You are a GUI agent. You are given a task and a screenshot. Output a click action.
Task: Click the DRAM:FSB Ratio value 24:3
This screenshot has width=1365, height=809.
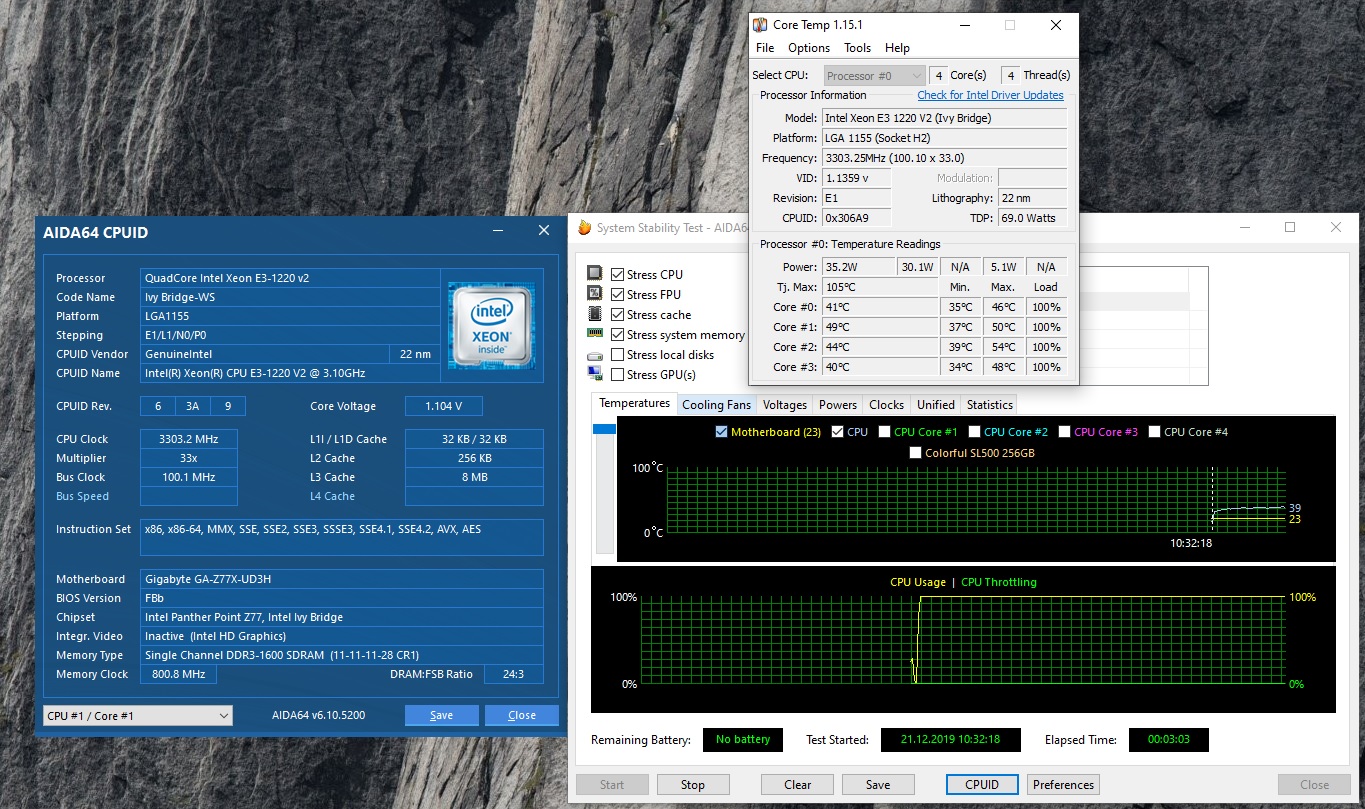pos(513,674)
